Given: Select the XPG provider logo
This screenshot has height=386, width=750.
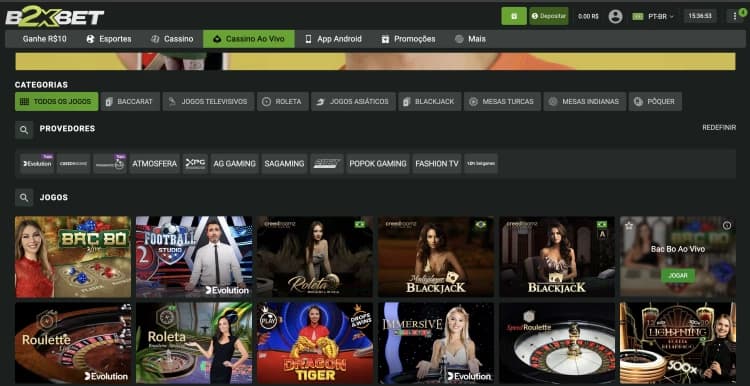Looking at the screenshot, I should tap(195, 164).
